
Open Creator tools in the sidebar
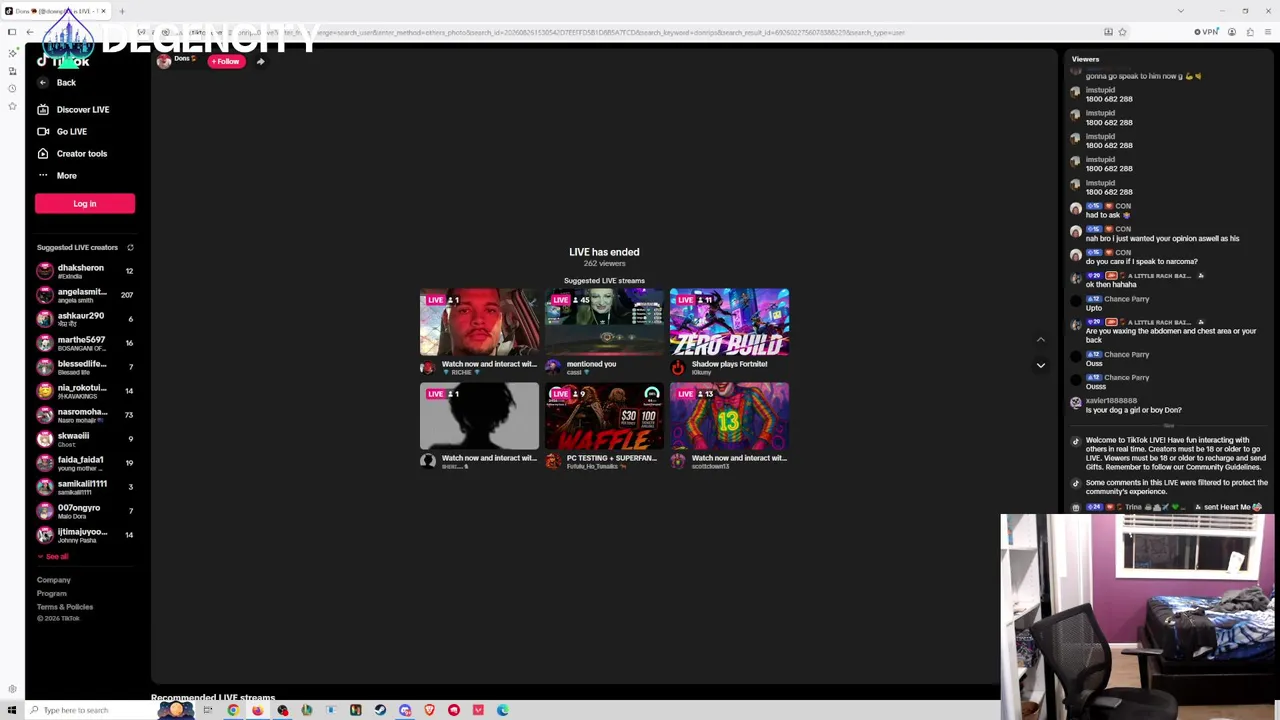click(72, 154)
